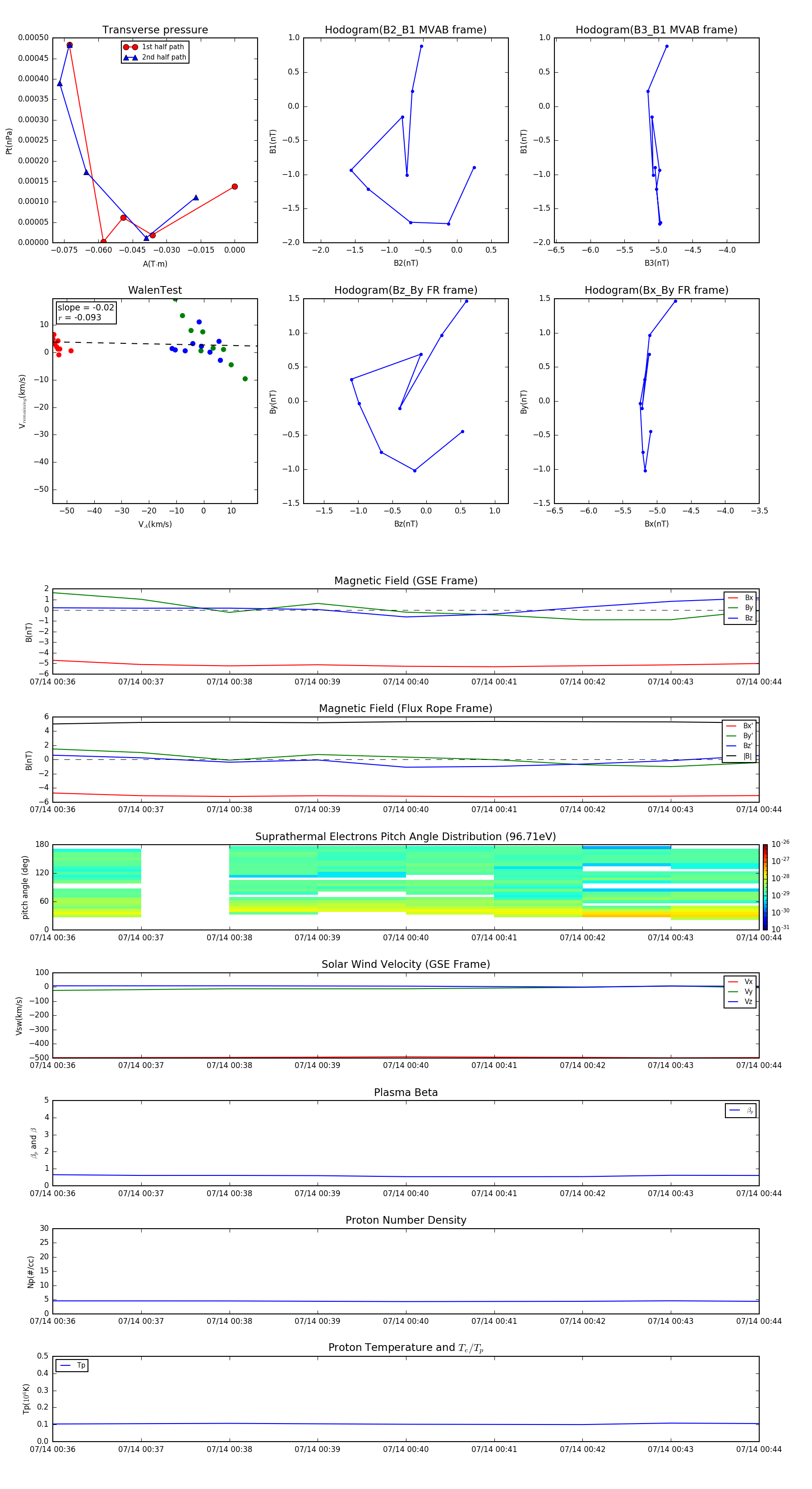812x1489 pixels.
Task: Click the "Magnetic Field (GSE Frame)" title
Action: click(x=406, y=581)
